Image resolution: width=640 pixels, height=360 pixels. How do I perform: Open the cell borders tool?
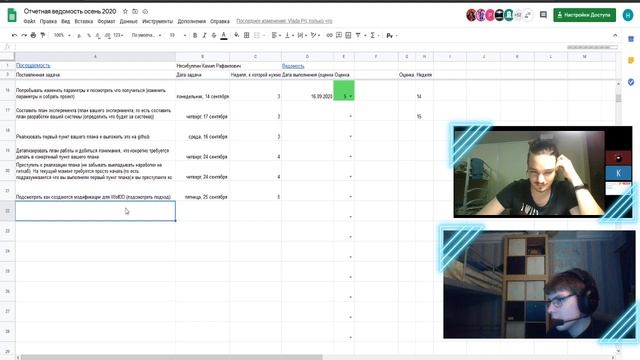point(247,36)
